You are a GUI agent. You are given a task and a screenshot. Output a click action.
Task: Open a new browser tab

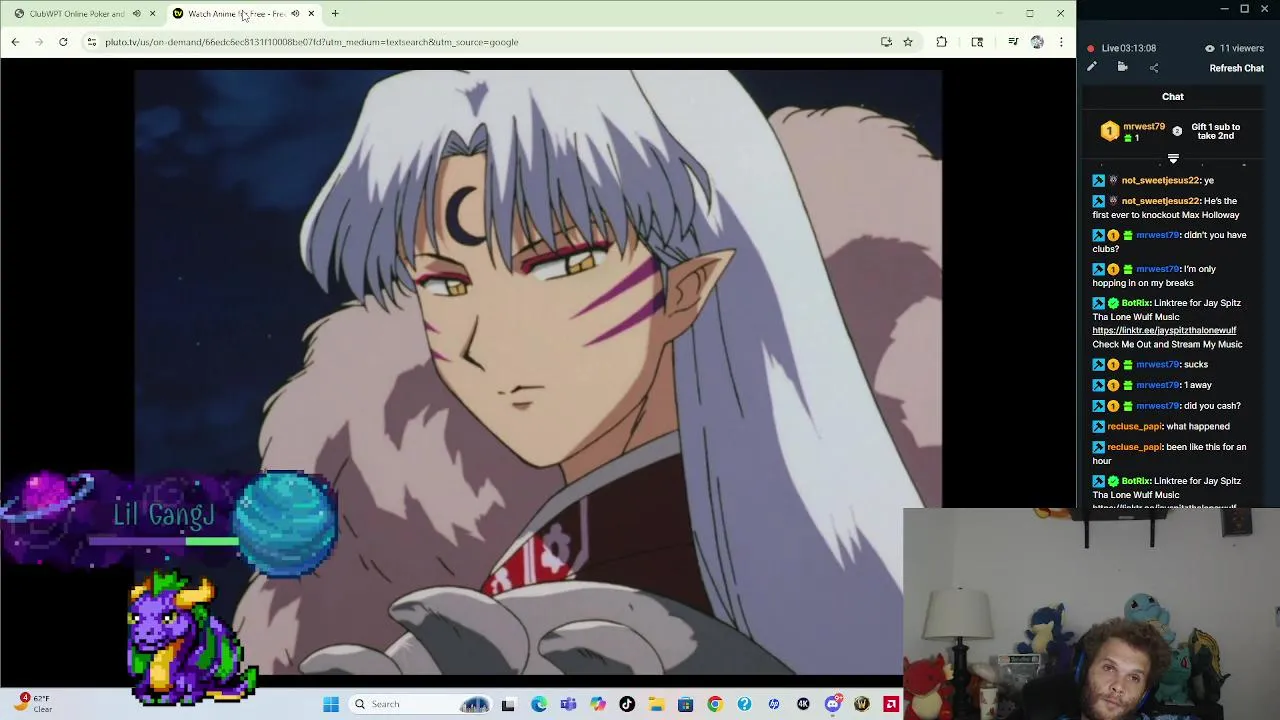tap(335, 13)
